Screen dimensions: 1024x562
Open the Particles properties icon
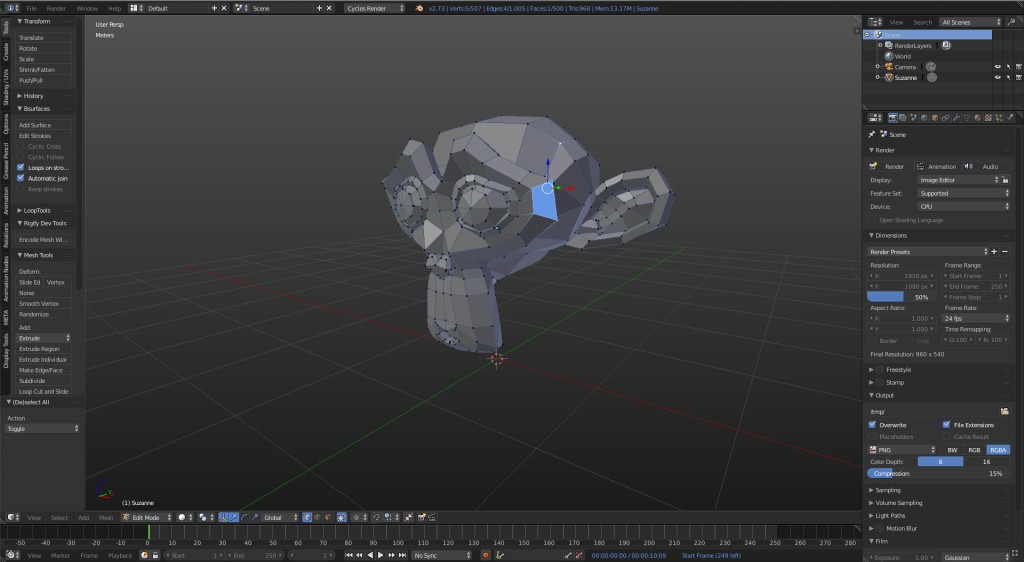tap(999, 117)
